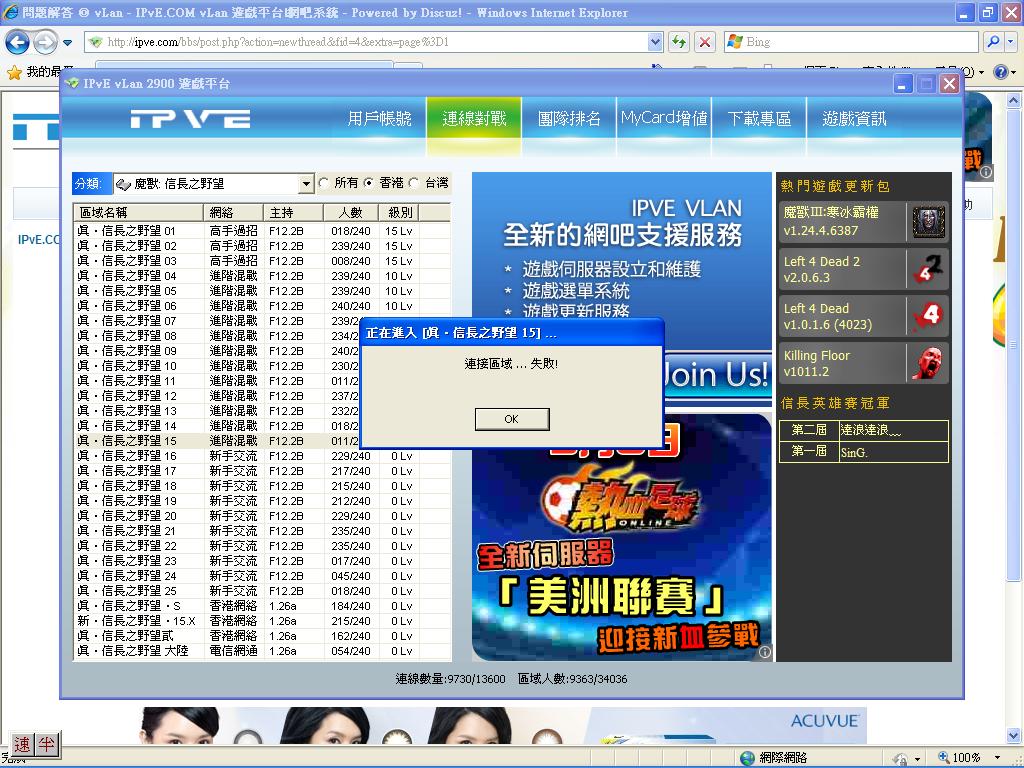Click the green Refresh page icon
The width and height of the screenshot is (1024, 768).
679,42
